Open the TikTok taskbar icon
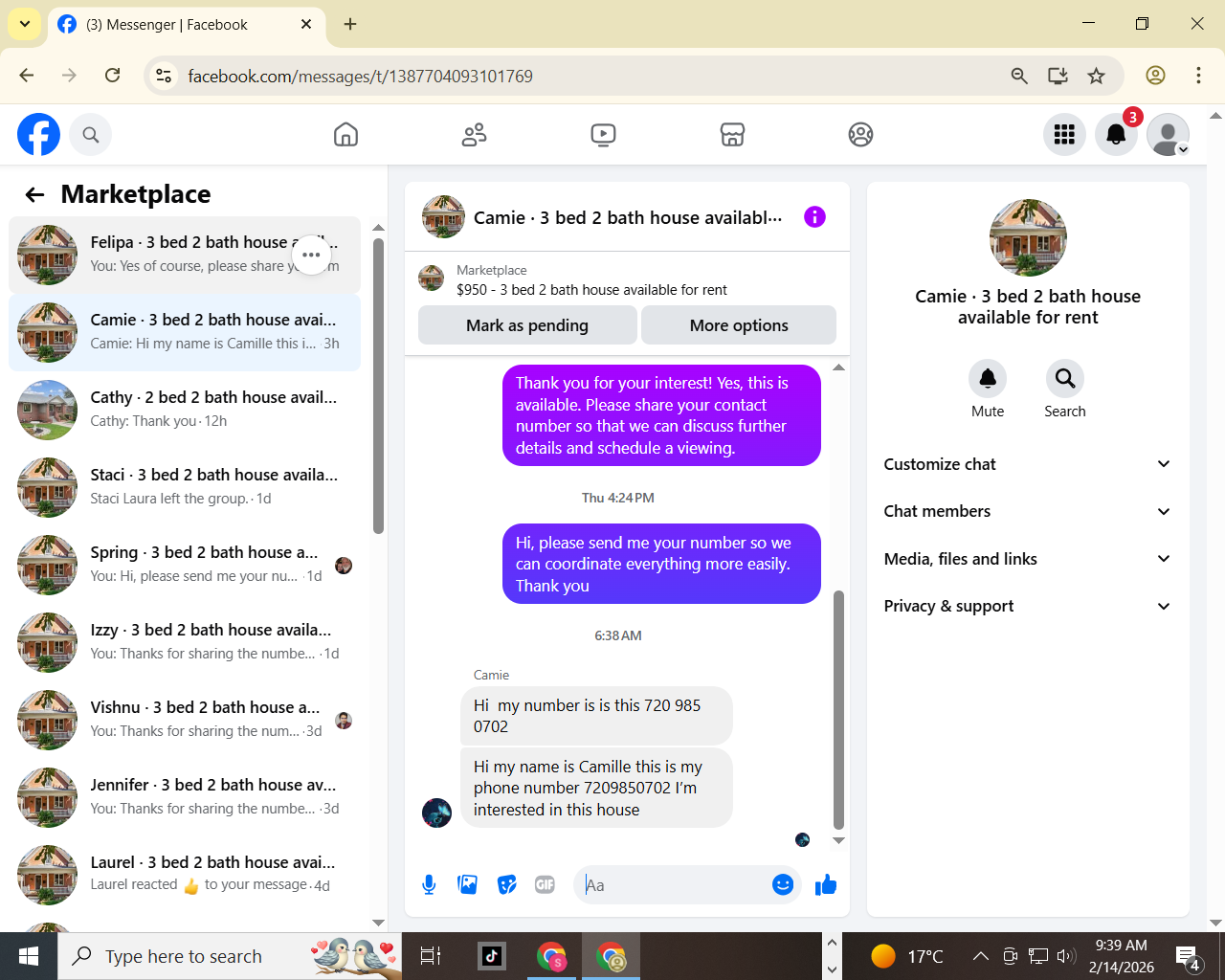Viewport: 1225px width, 980px height. coord(492,956)
